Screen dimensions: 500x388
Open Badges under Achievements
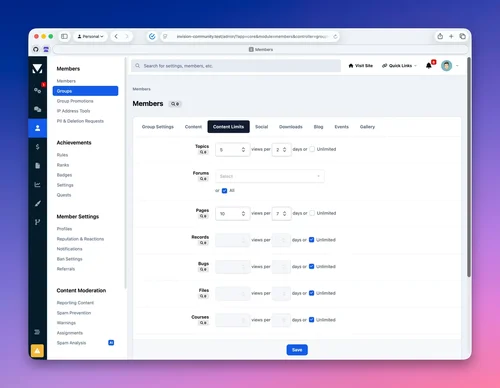64,175
